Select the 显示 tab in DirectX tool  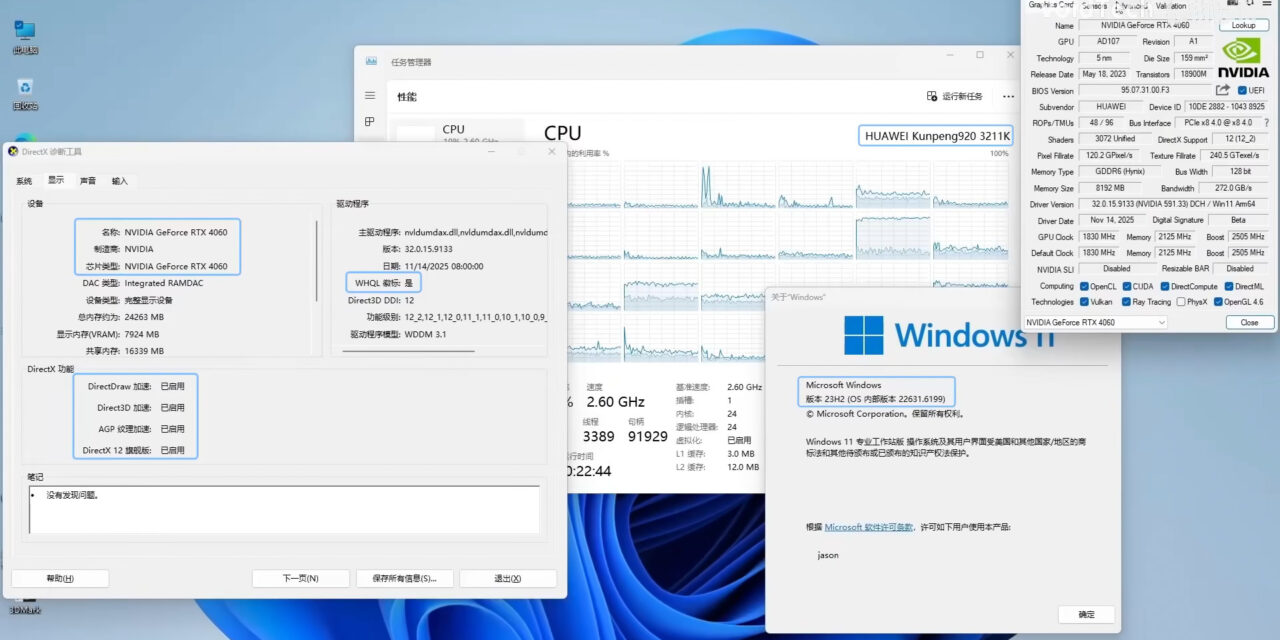(x=56, y=180)
